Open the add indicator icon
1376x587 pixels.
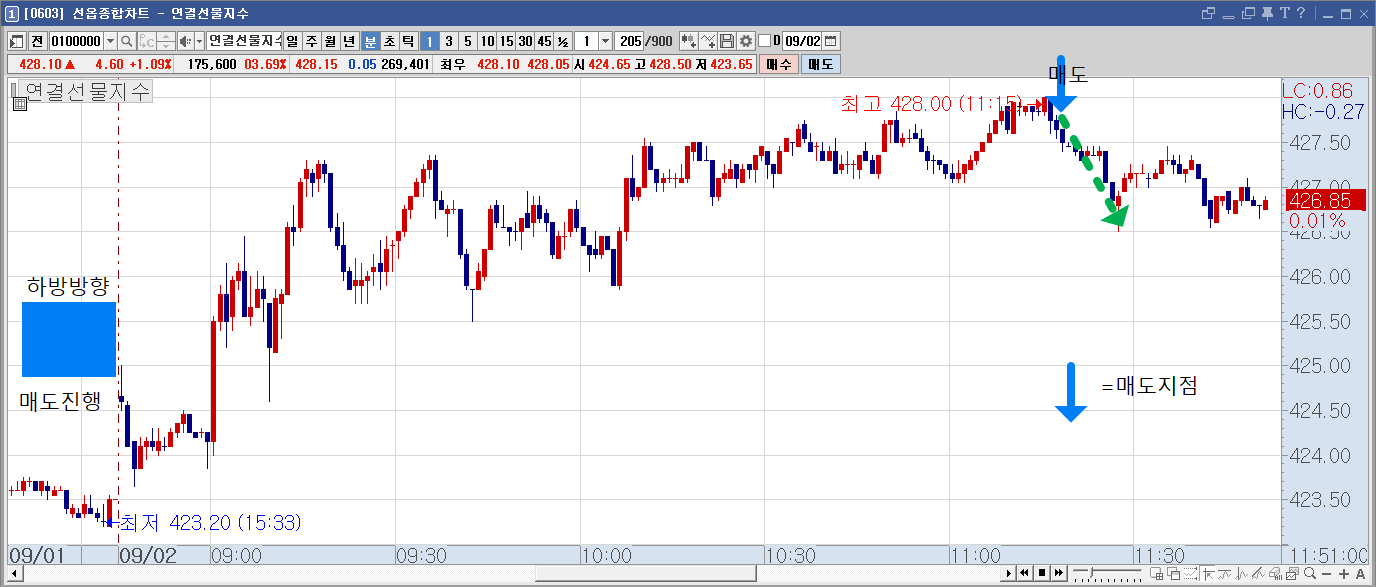(688, 41)
